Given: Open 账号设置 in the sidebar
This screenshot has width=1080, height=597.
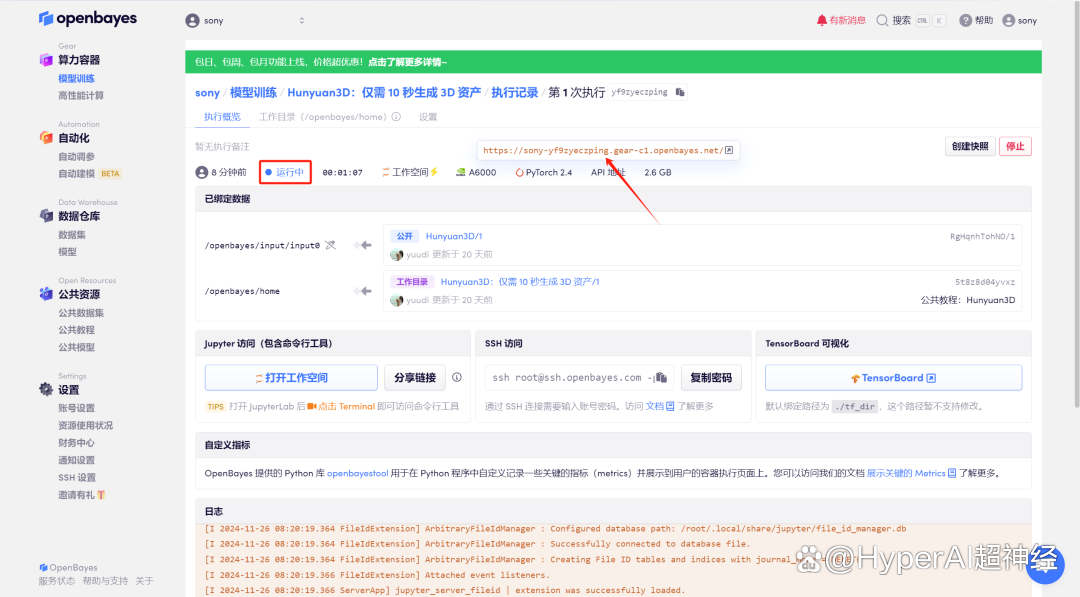Looking at the screenshot, I should (x=76, y=408).
